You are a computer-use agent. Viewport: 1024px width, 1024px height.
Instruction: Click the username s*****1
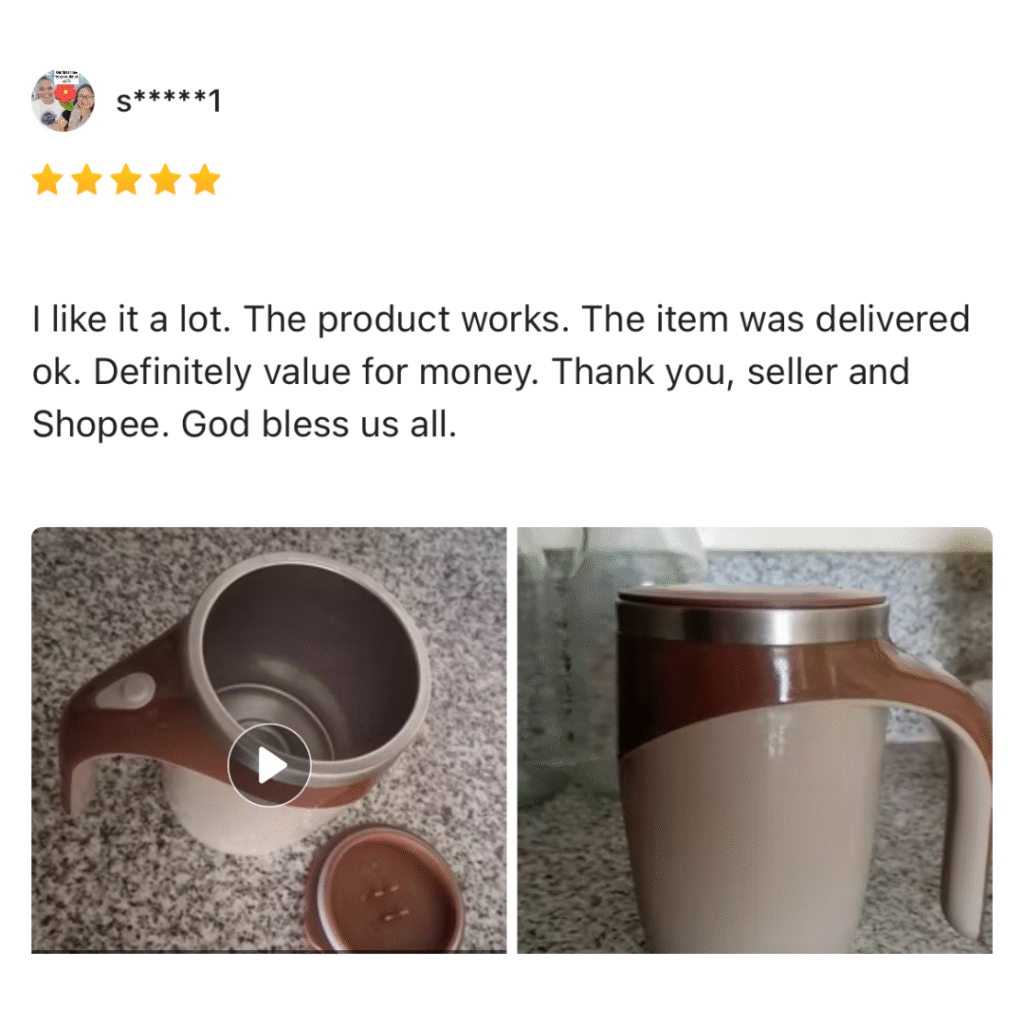coord(168,101)
